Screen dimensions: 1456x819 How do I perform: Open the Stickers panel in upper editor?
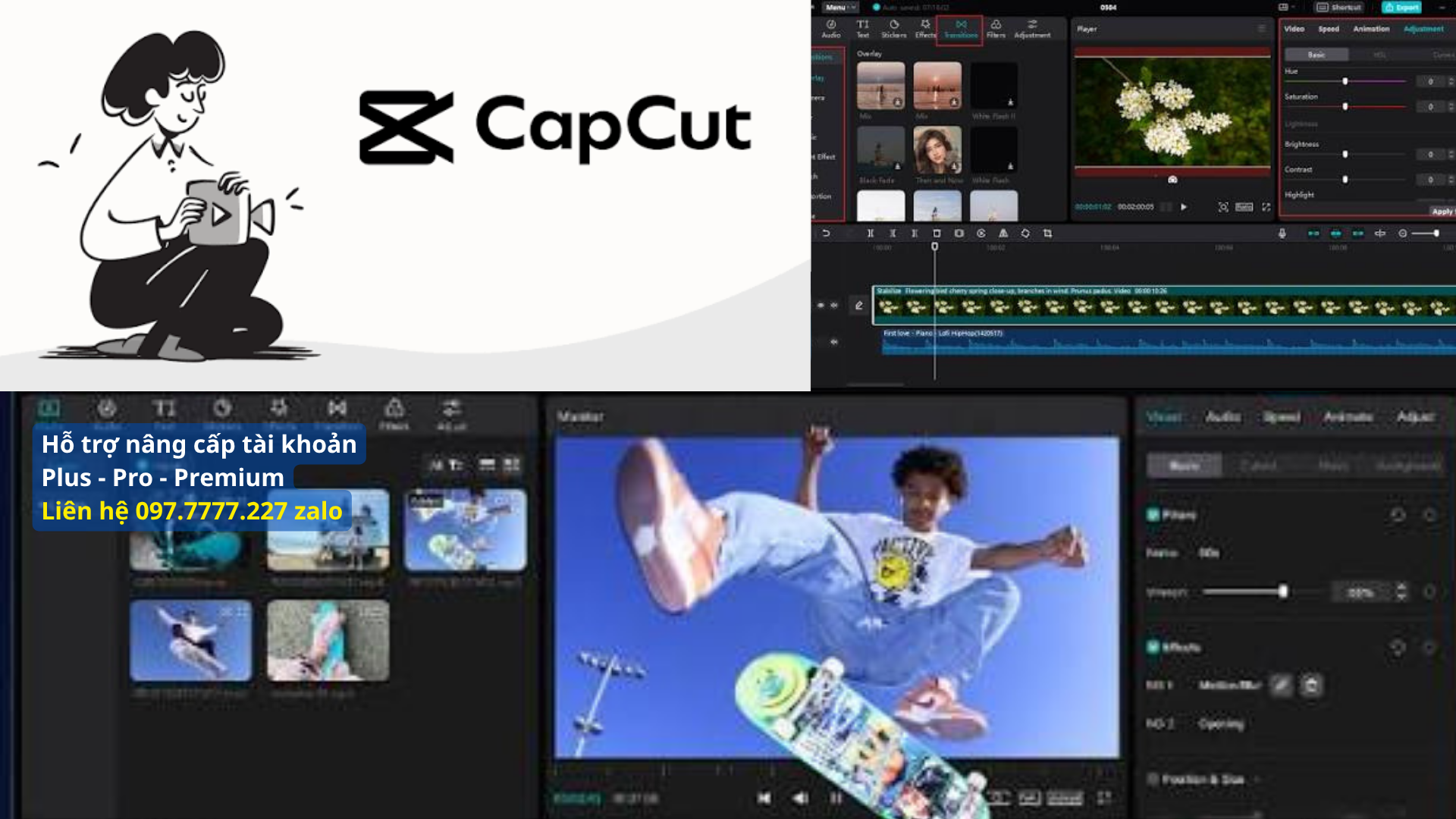pyautogui.click(x=894, y=29)
